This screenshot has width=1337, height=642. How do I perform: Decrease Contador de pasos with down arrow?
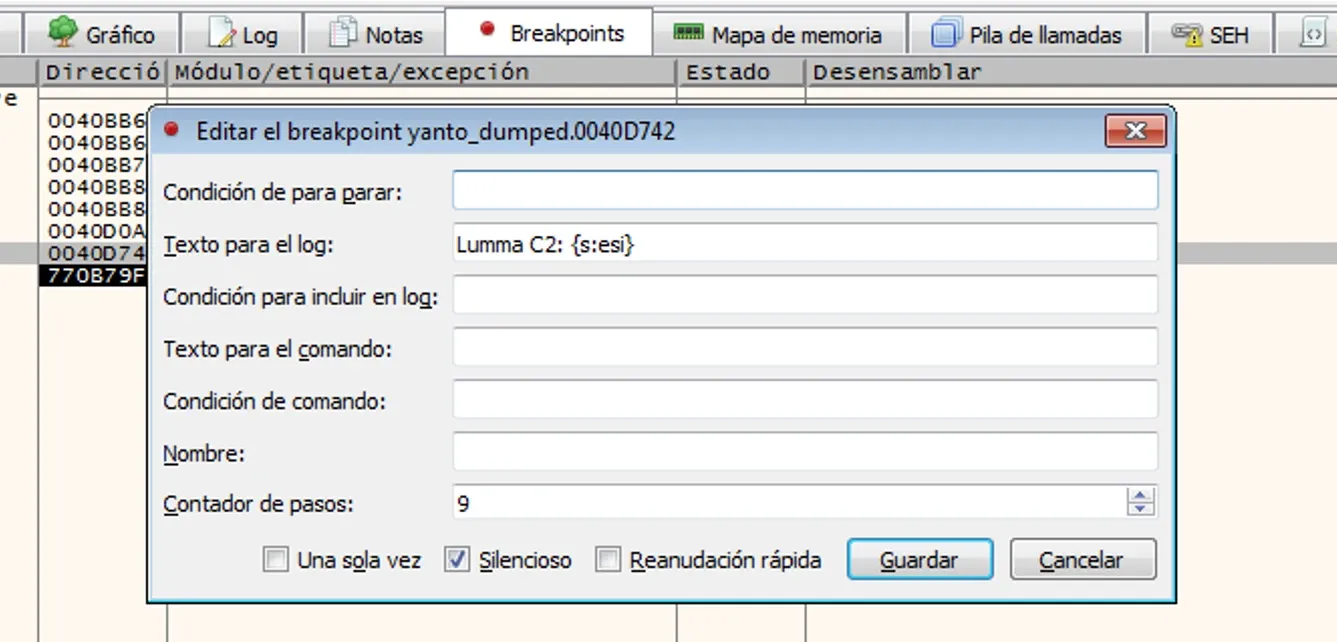coord(1140,509)
